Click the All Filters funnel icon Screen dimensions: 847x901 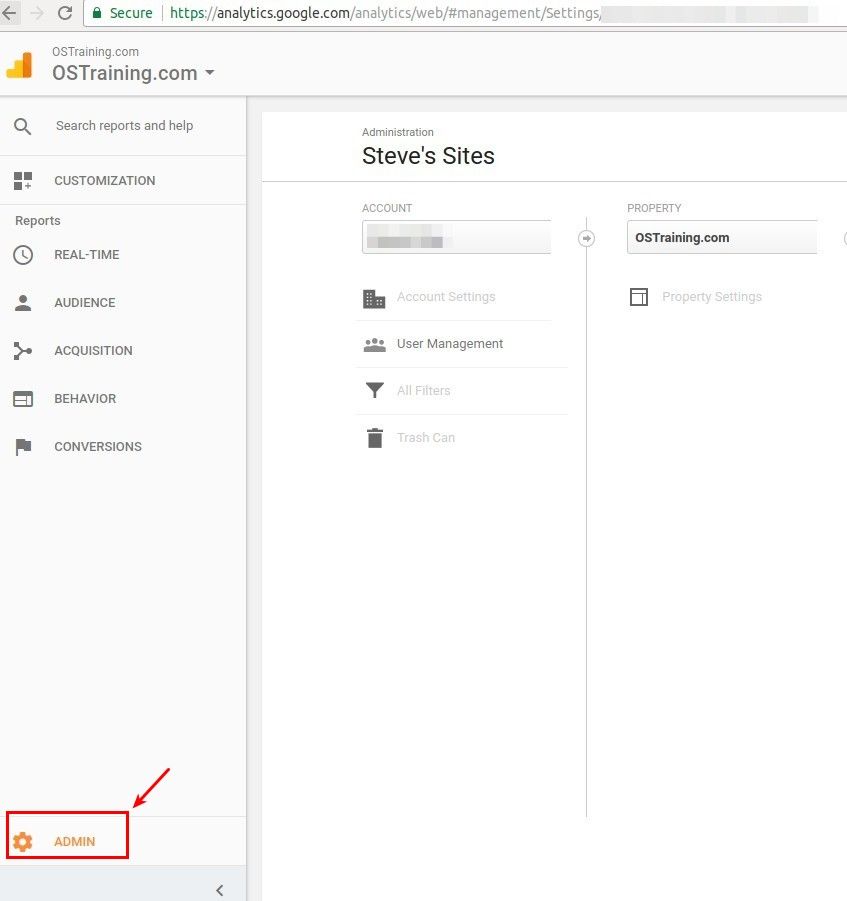coord(375,390)
